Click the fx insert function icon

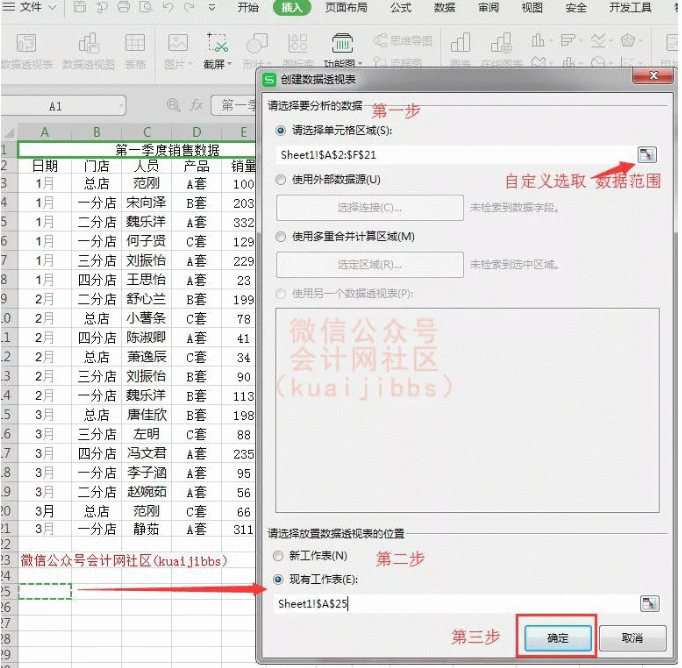pos(197,105)
